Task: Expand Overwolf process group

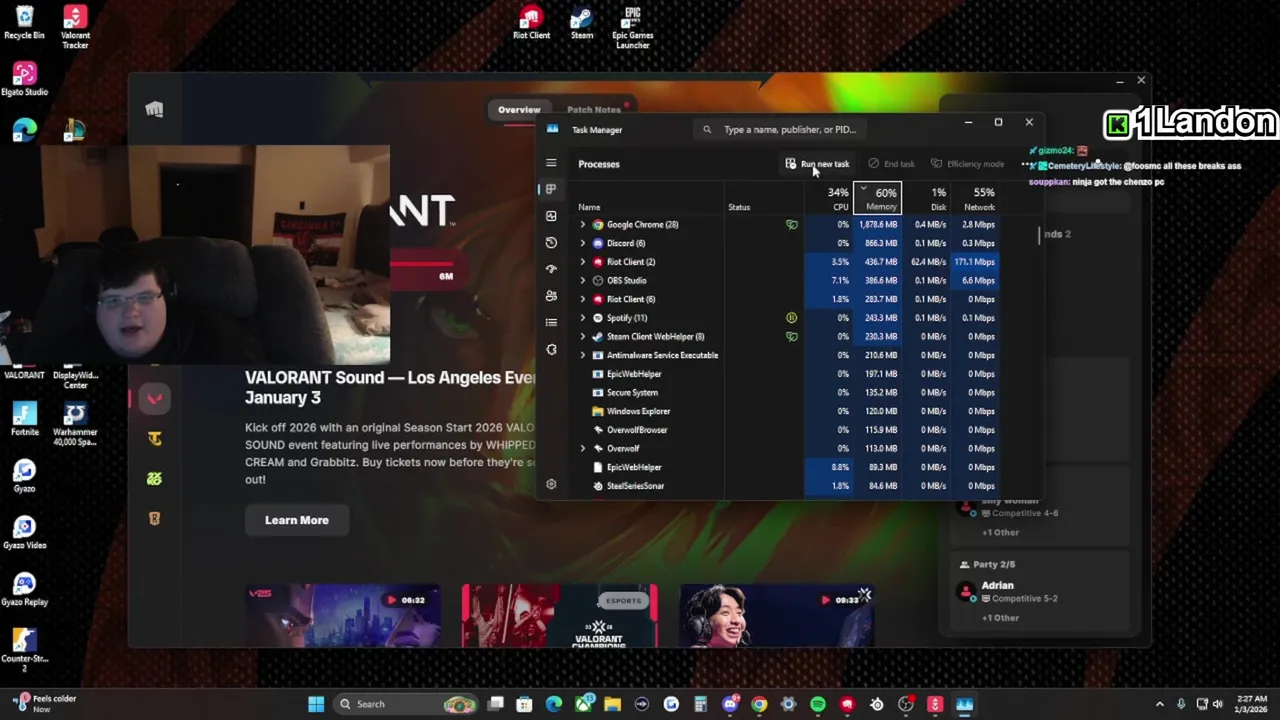Action: (583, 449)
